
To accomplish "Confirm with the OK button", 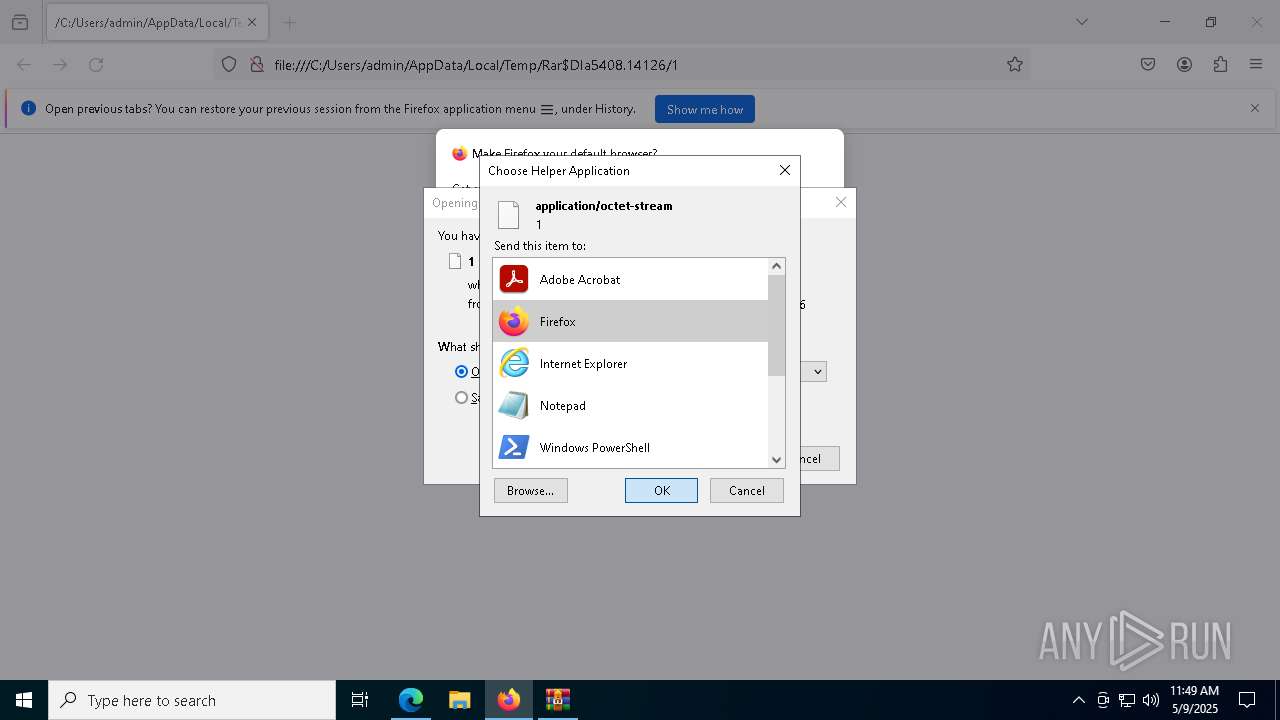I will (661, 490).
